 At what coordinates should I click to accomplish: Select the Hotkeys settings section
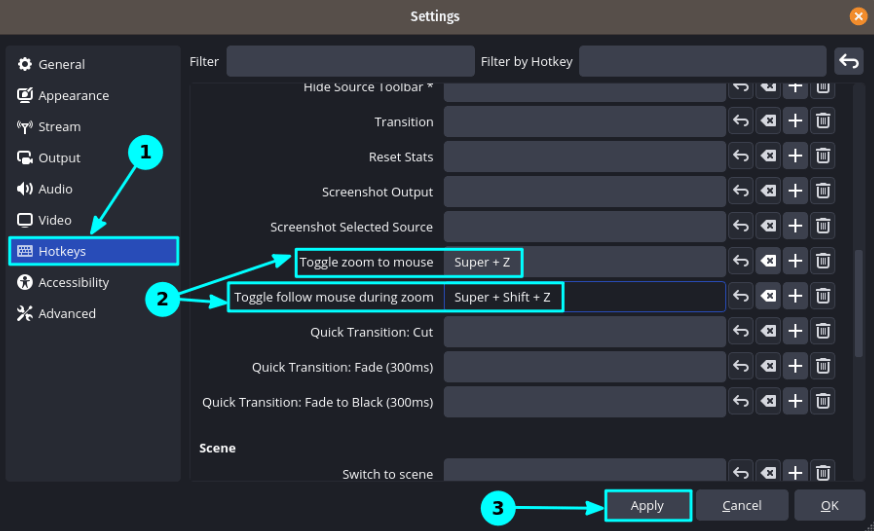point(93,251)
